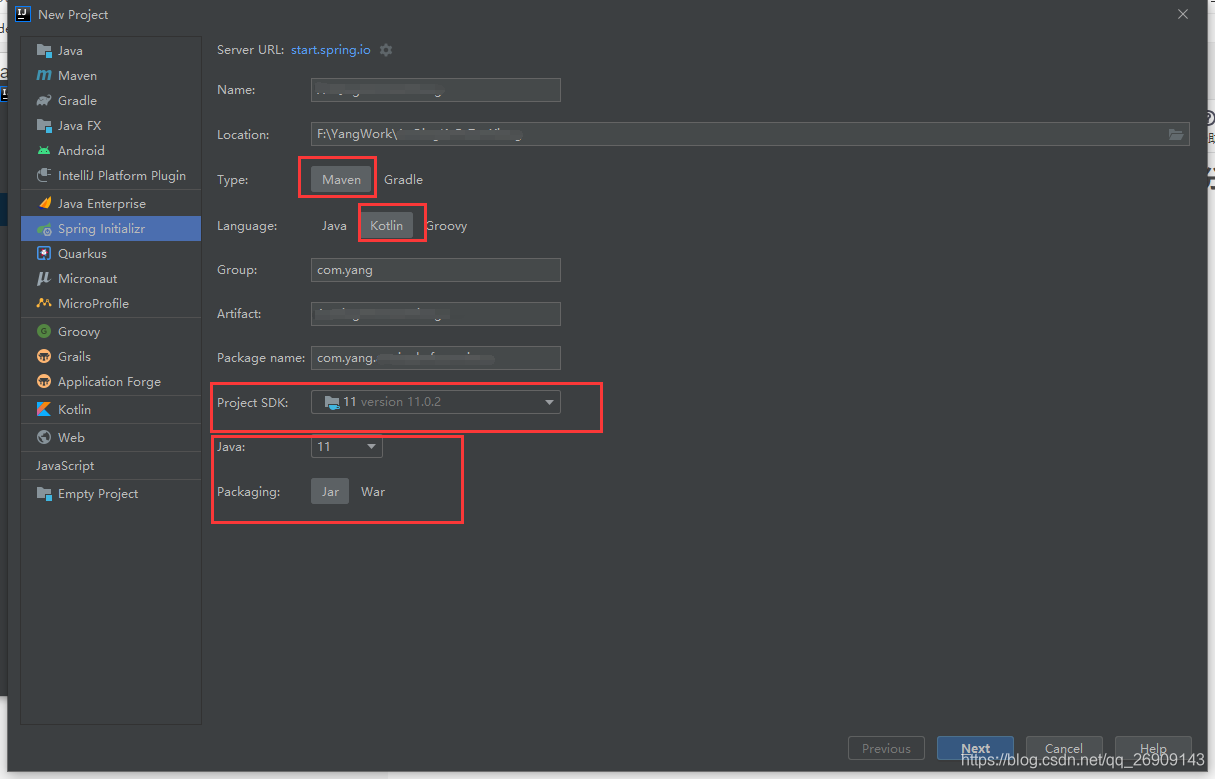Choose the Application Forge icon
Image resolution: width=1215 pixels, height=779 pixels.
click(44, 381)
